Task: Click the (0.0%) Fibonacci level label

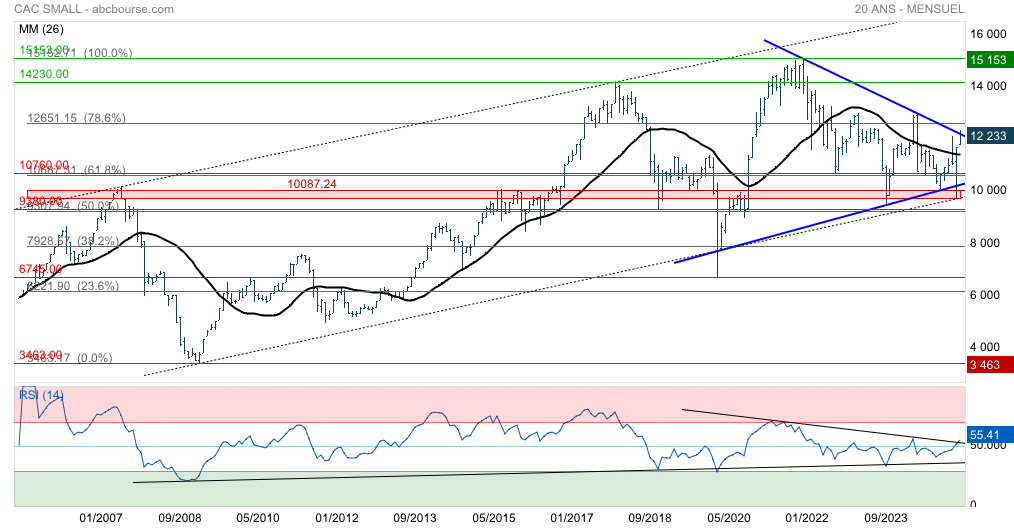Action: tap(94, 358)
